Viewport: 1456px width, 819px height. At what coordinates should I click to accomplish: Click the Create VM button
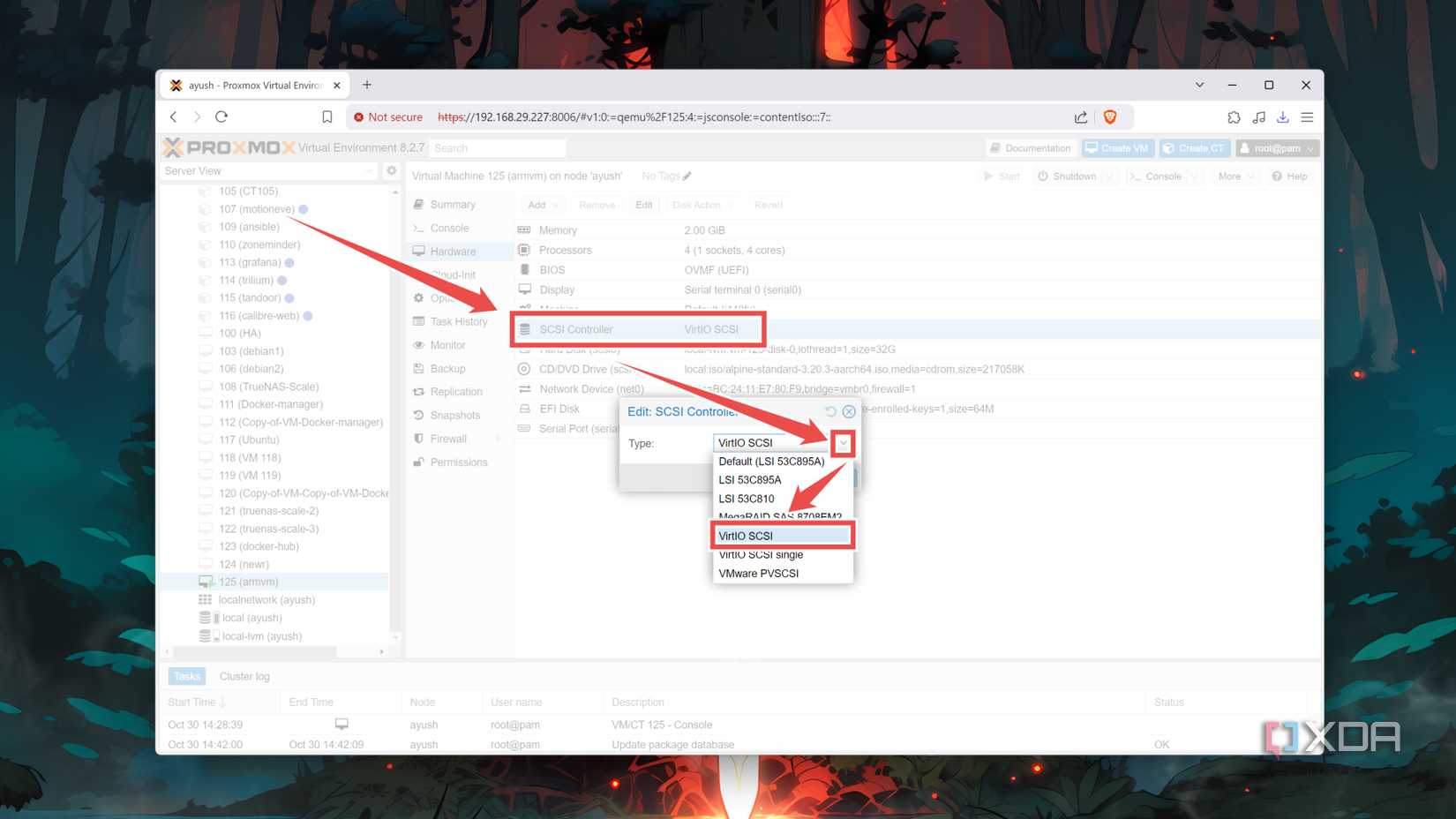click(x=1116, y=148)
